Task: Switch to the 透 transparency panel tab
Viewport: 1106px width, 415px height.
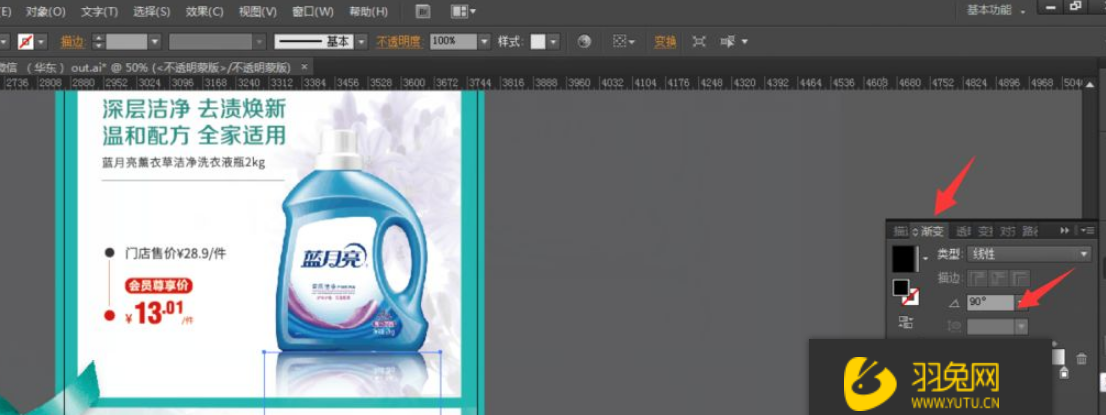Action: (x=965, y=231)
